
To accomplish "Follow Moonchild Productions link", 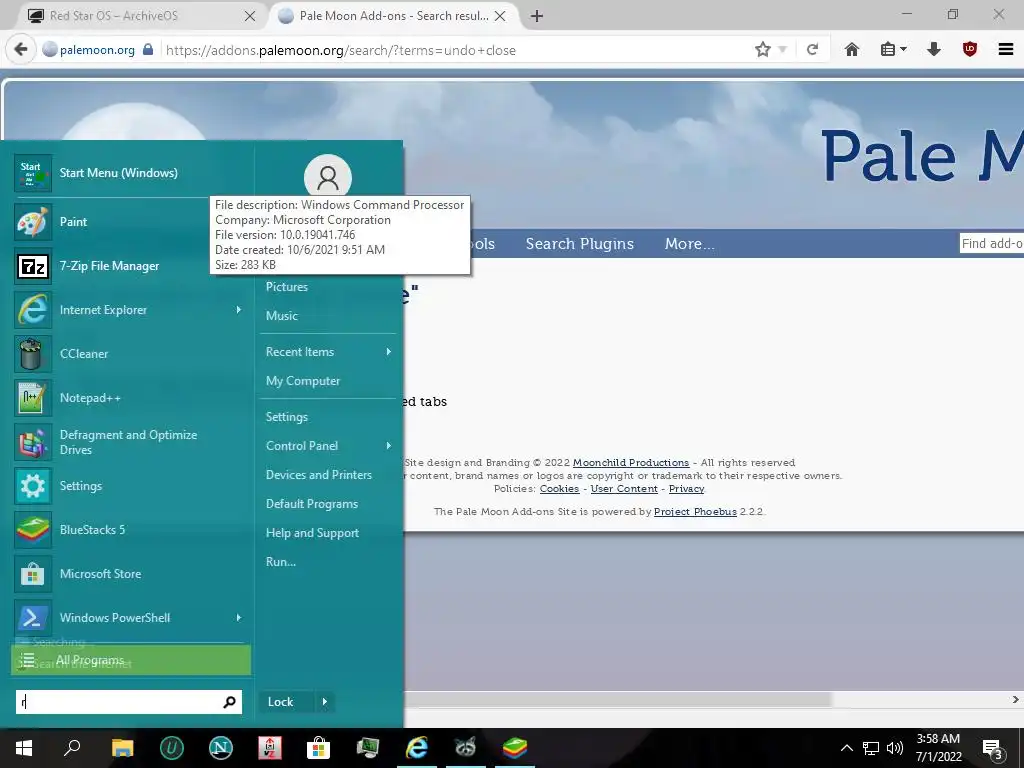I will [631, 462].
